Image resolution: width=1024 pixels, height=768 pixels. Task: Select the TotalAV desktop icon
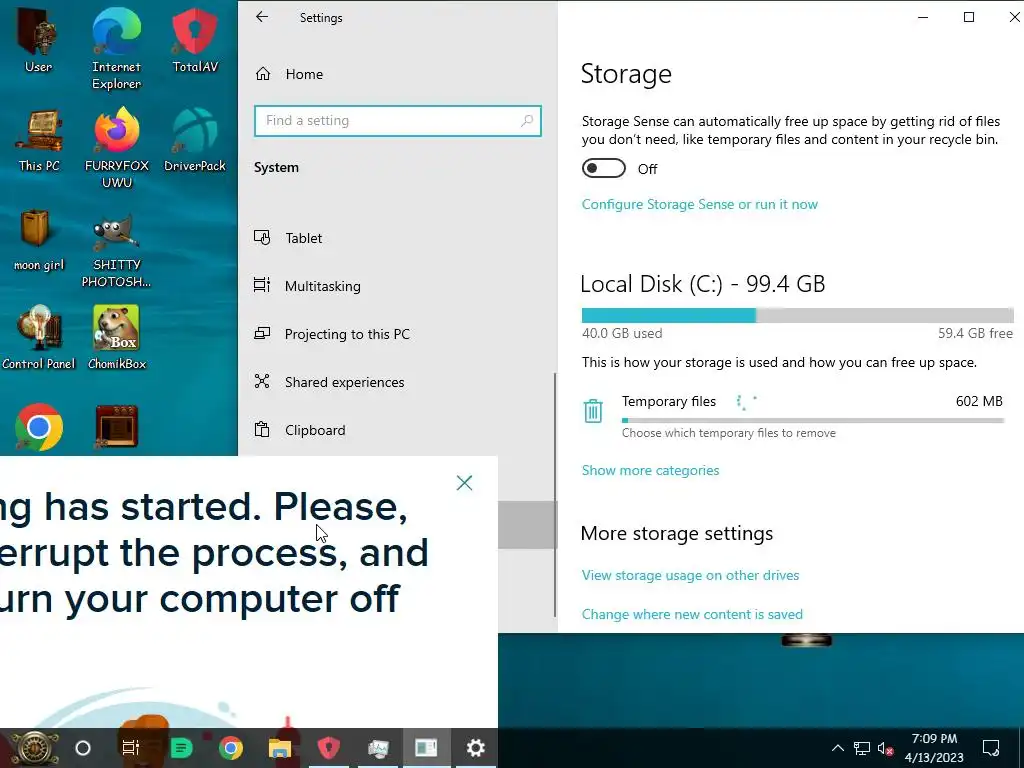point(195,39)
